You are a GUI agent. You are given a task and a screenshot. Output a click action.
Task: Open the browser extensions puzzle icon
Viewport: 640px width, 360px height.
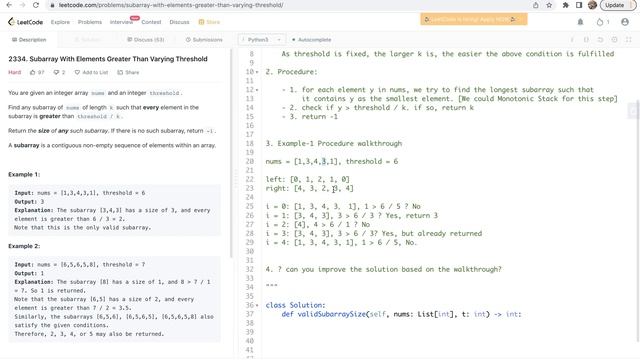coord(565,5)
